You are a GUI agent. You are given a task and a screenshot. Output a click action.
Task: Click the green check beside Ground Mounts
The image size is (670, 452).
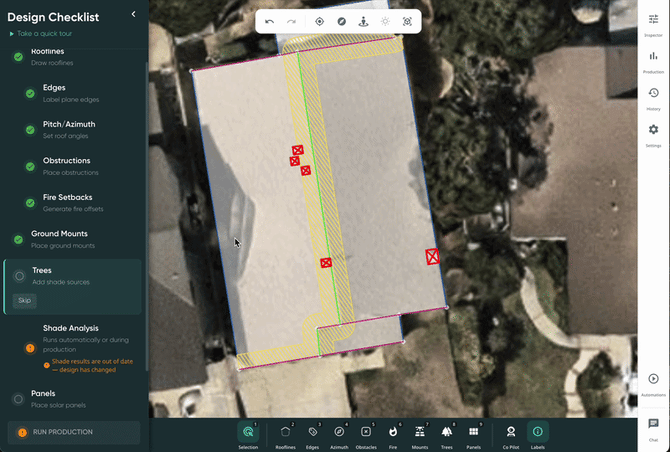pos(18,240)
